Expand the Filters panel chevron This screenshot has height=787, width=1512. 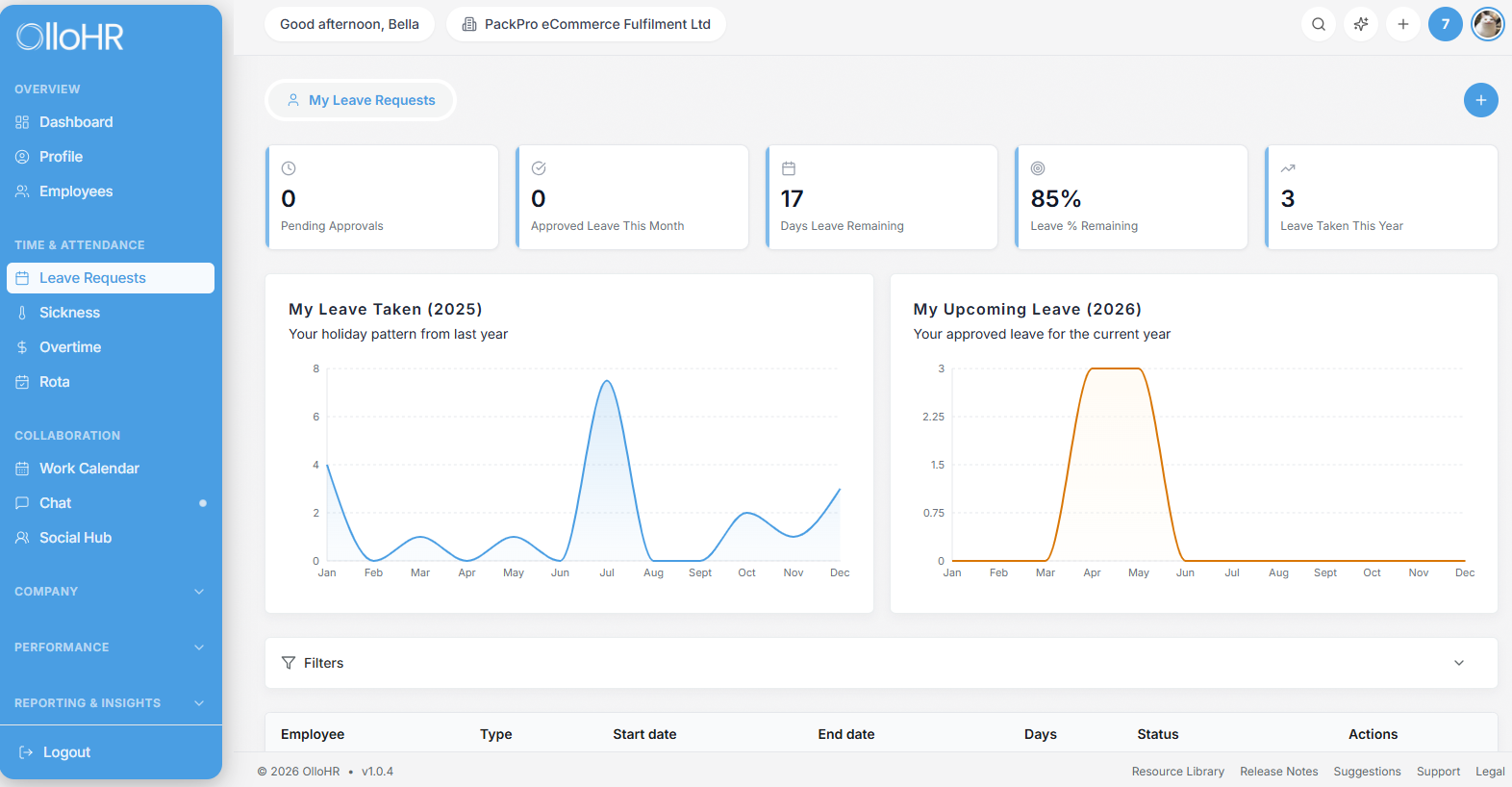coord(1458,663)
